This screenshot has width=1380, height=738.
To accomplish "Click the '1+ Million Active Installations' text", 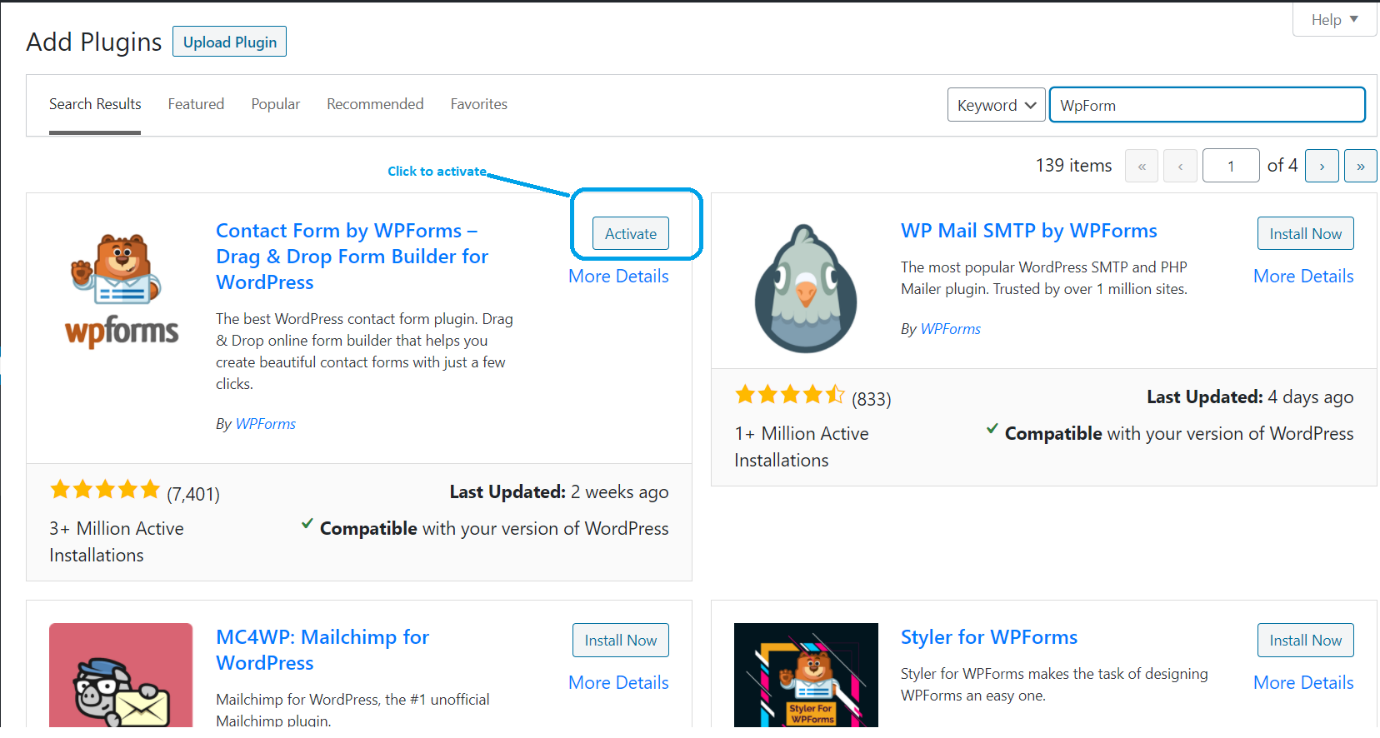I will pyautogui.click(x=802, y=446).
